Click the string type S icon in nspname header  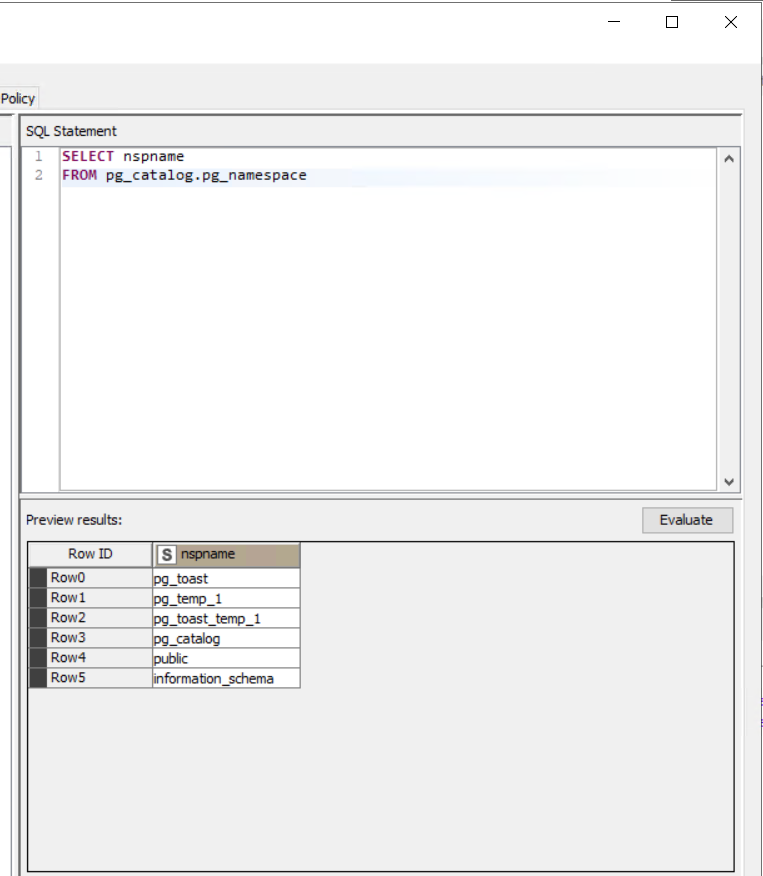coord(166,555)
